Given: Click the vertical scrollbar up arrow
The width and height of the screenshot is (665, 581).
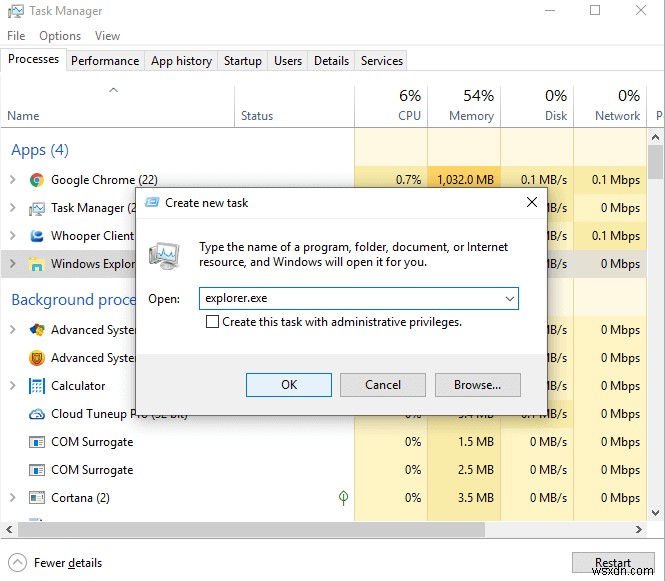Looking at the screenshot, I should click(655, 137).
